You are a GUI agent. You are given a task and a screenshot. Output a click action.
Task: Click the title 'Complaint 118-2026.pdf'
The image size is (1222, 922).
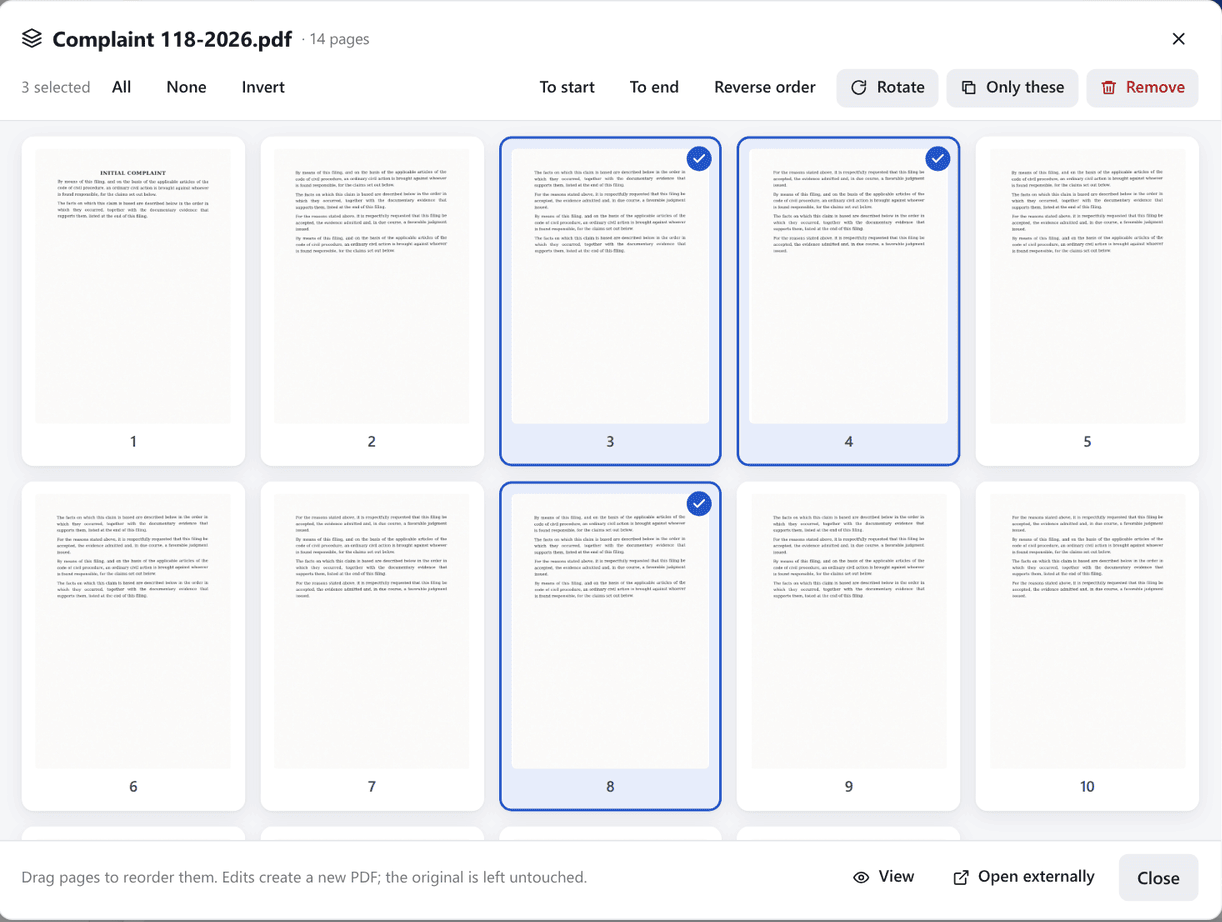click(x=174, y=39)
